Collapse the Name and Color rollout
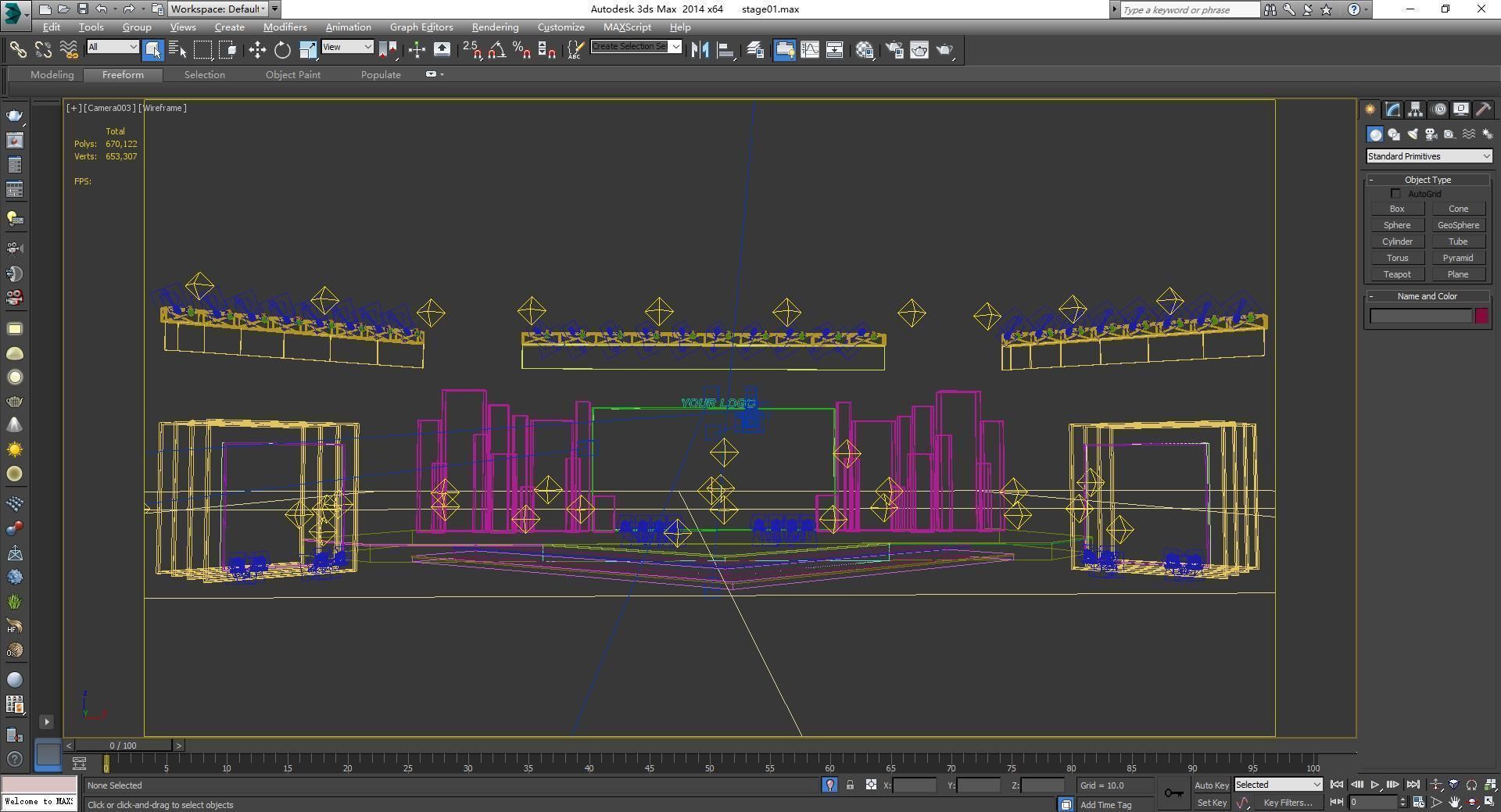The image size is (1501, 812). [x=1428, y=296]
